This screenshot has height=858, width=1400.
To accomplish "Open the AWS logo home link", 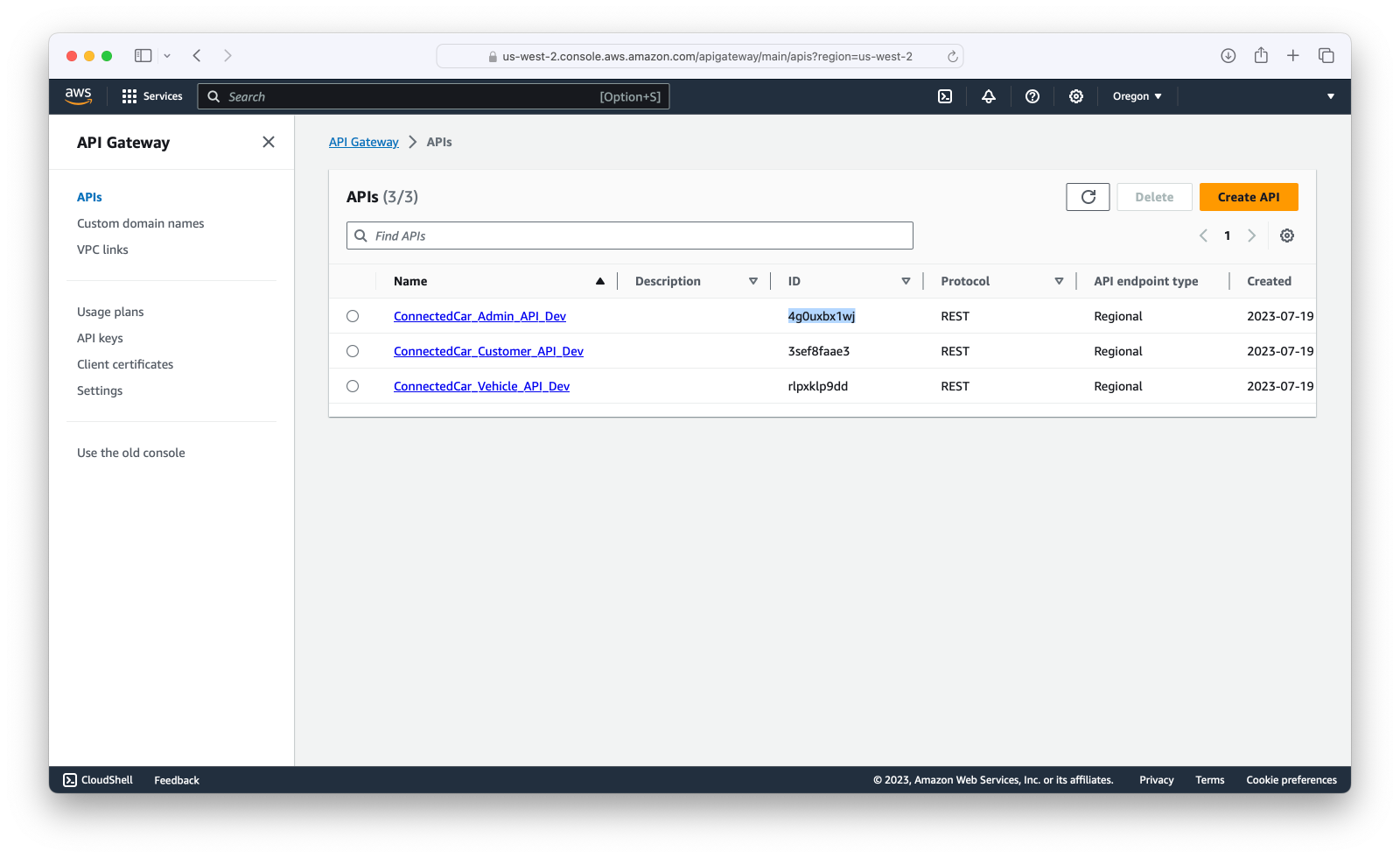I will (x=78, y=96).
